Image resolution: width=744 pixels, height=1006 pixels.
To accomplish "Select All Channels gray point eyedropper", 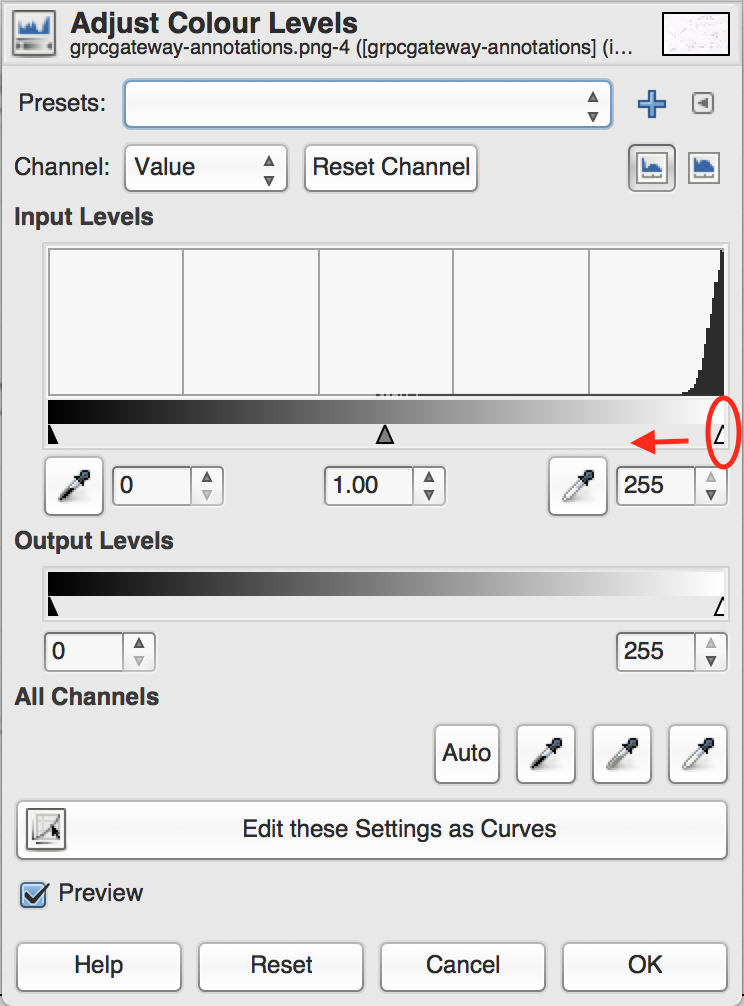I will [621, 754].
